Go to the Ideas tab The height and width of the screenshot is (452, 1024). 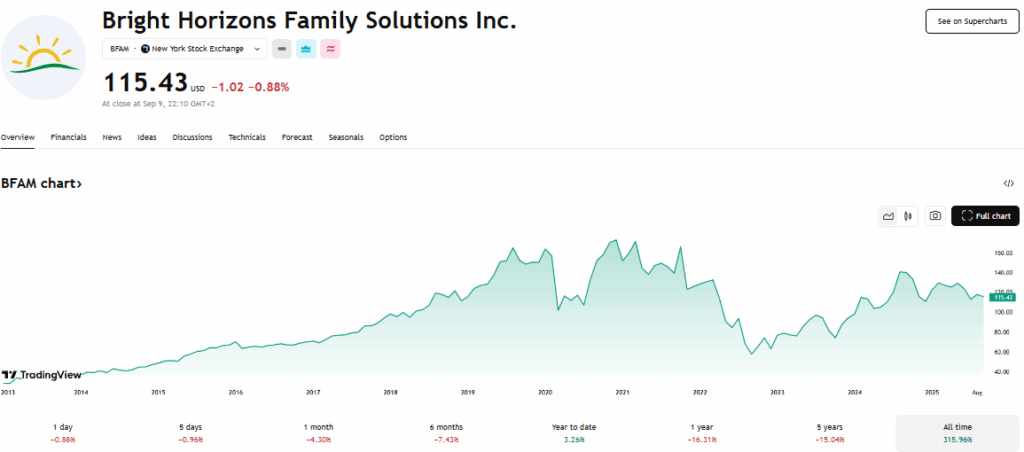147,137
